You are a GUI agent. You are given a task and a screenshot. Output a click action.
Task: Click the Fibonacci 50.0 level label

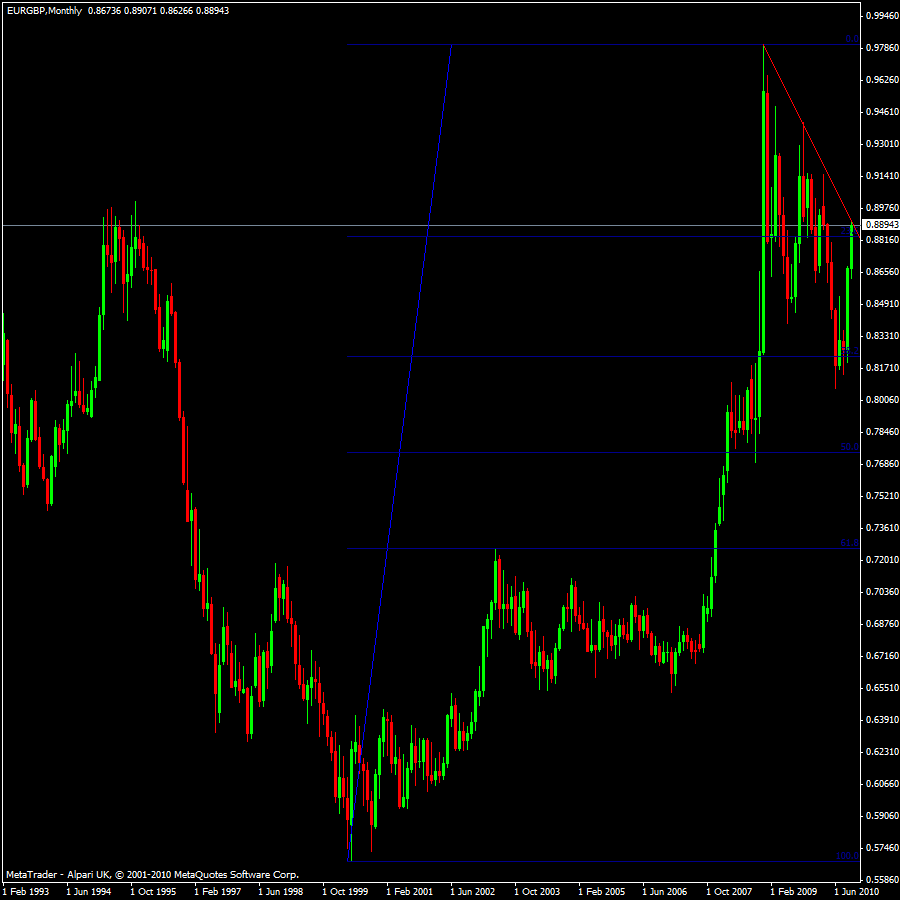click(850, 447)
